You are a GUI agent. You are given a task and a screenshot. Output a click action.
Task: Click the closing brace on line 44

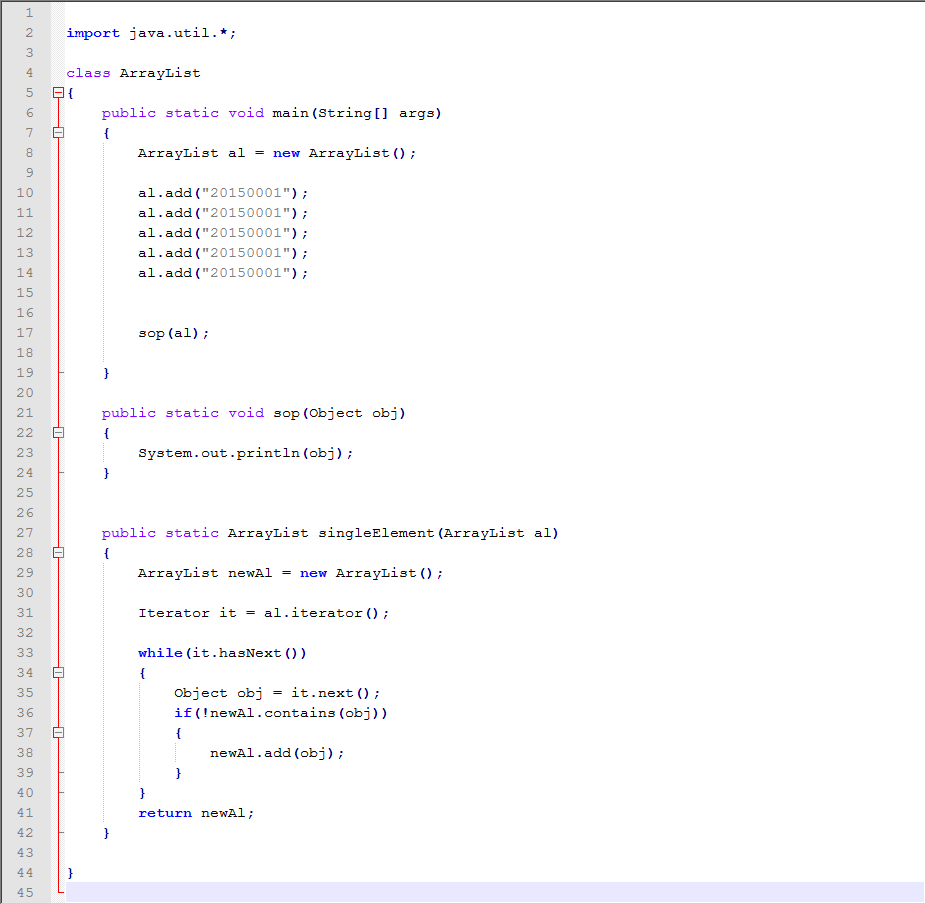point(70,873)
